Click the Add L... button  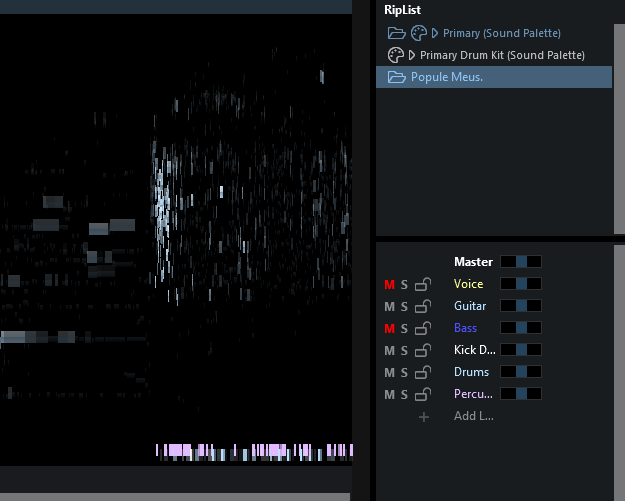pyautogui.click(x=474, y=416)
